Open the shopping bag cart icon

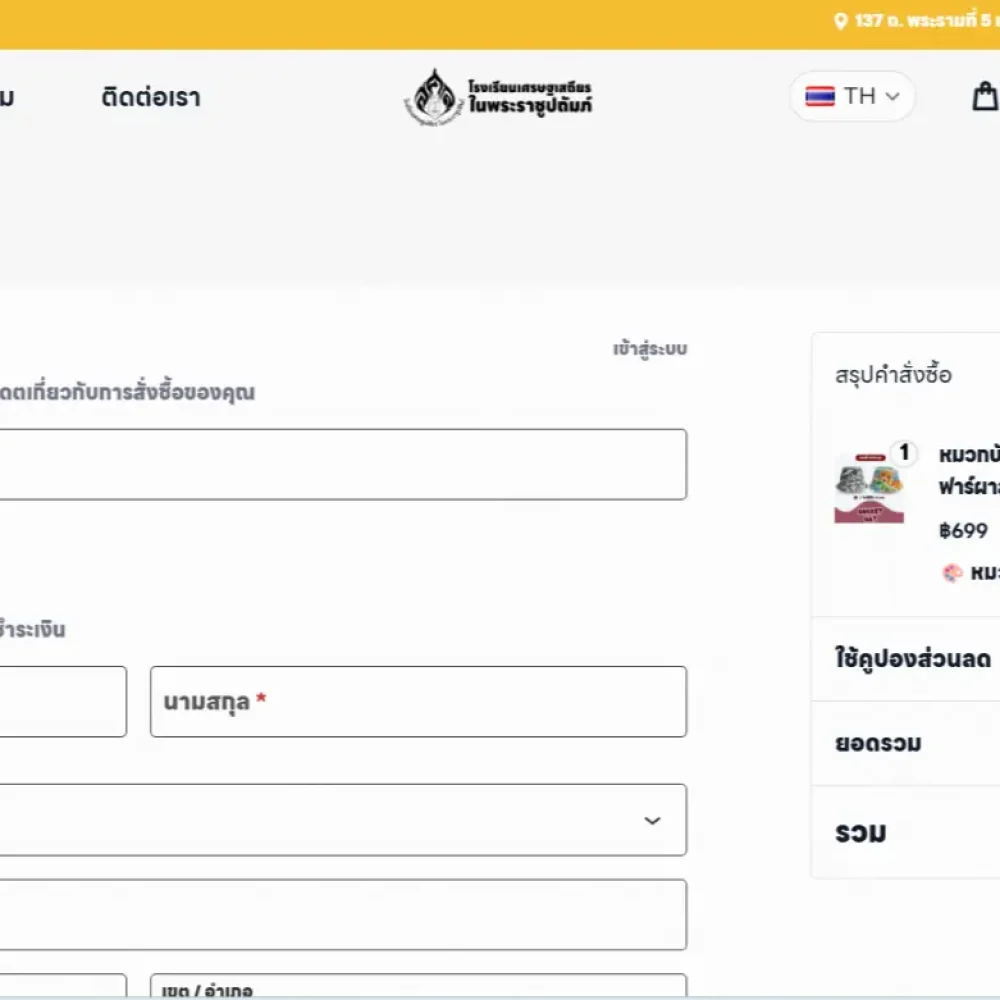point(986,96)
